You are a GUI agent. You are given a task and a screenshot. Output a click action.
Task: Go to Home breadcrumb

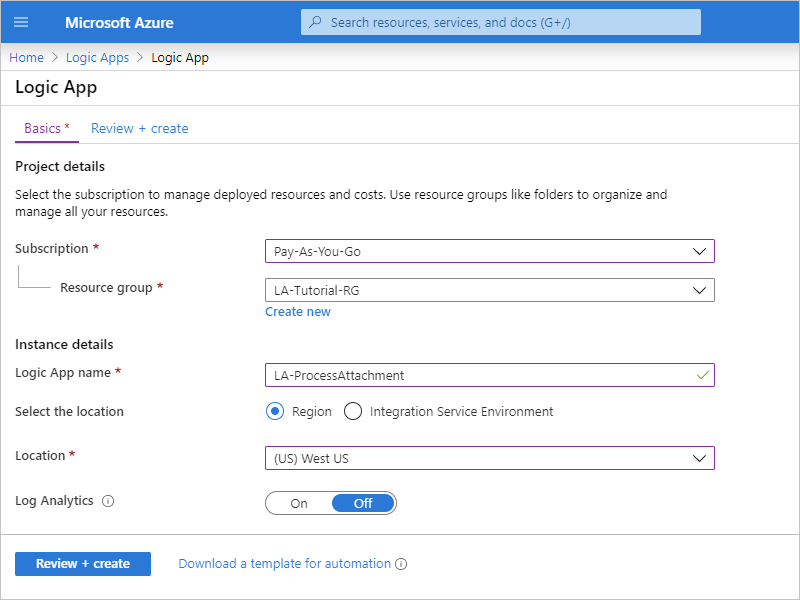[x=26, y=58]
